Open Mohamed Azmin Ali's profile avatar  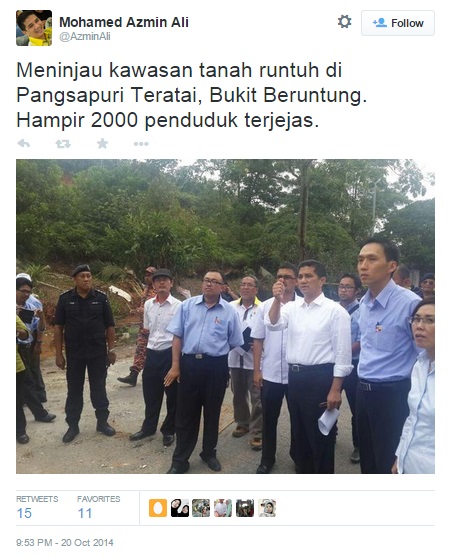[x=34, y=28]
